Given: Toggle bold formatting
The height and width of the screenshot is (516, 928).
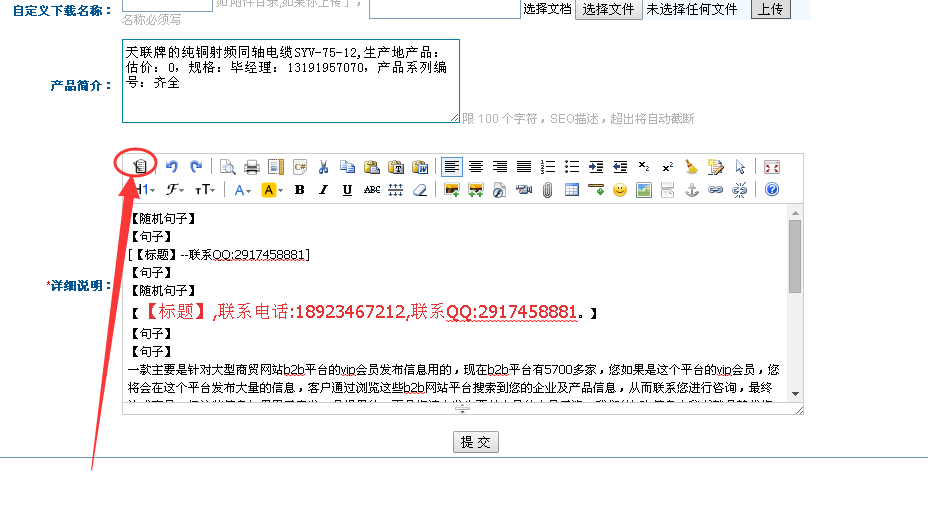Looking at the screenshot, I should (299, 190).
